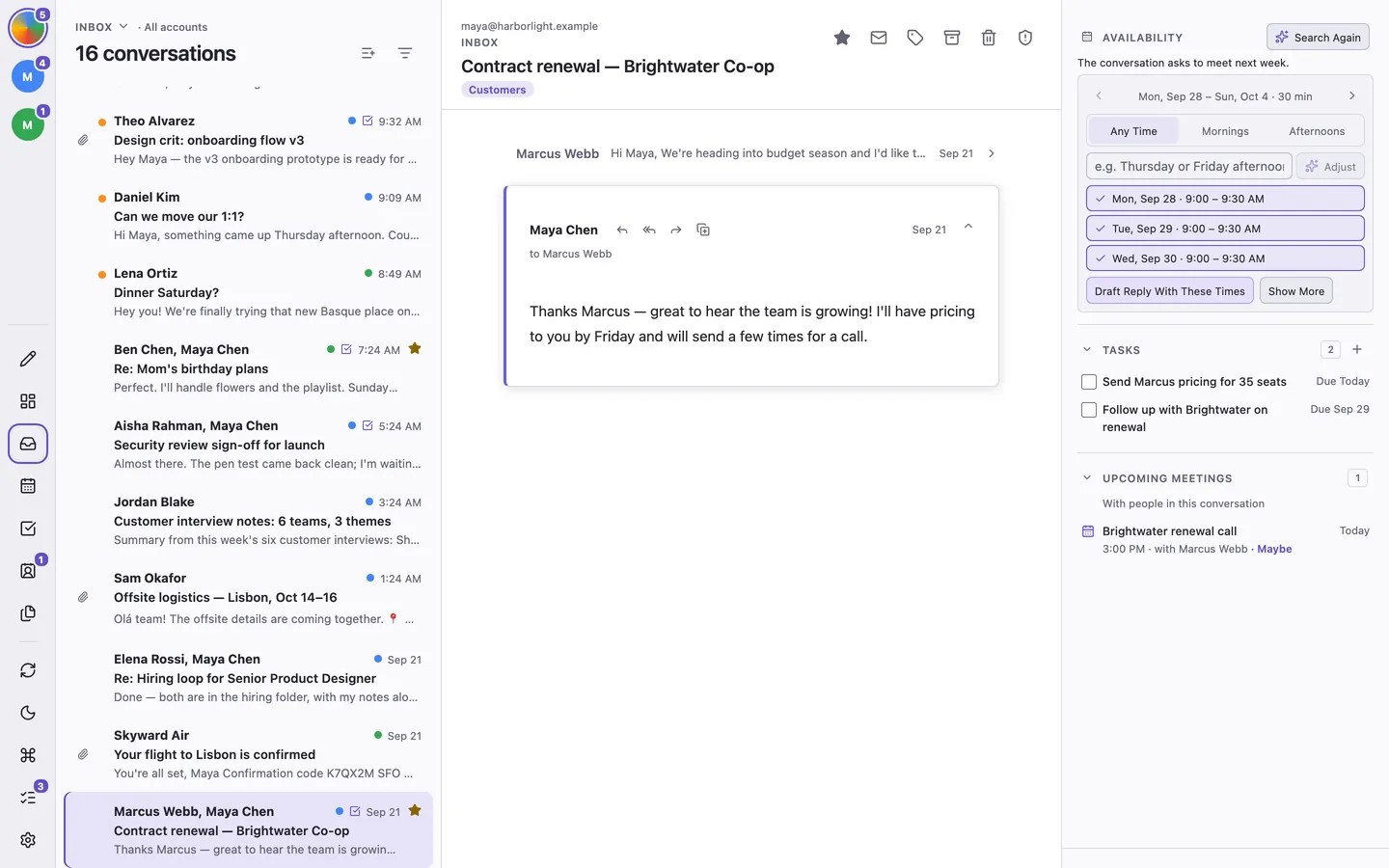The image size is (1389, 868).
Task: Open the compose pencil icon in the sidebar
Action: pos(28,359)
